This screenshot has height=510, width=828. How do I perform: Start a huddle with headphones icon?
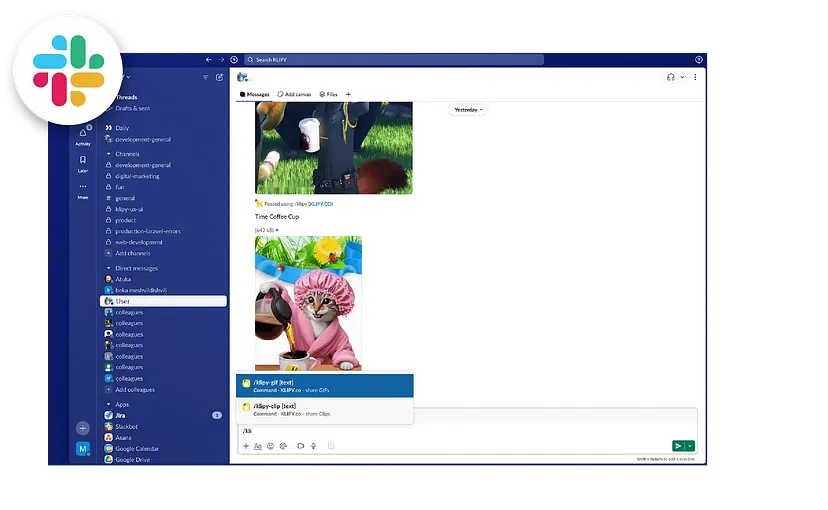[x=671, y=77]
